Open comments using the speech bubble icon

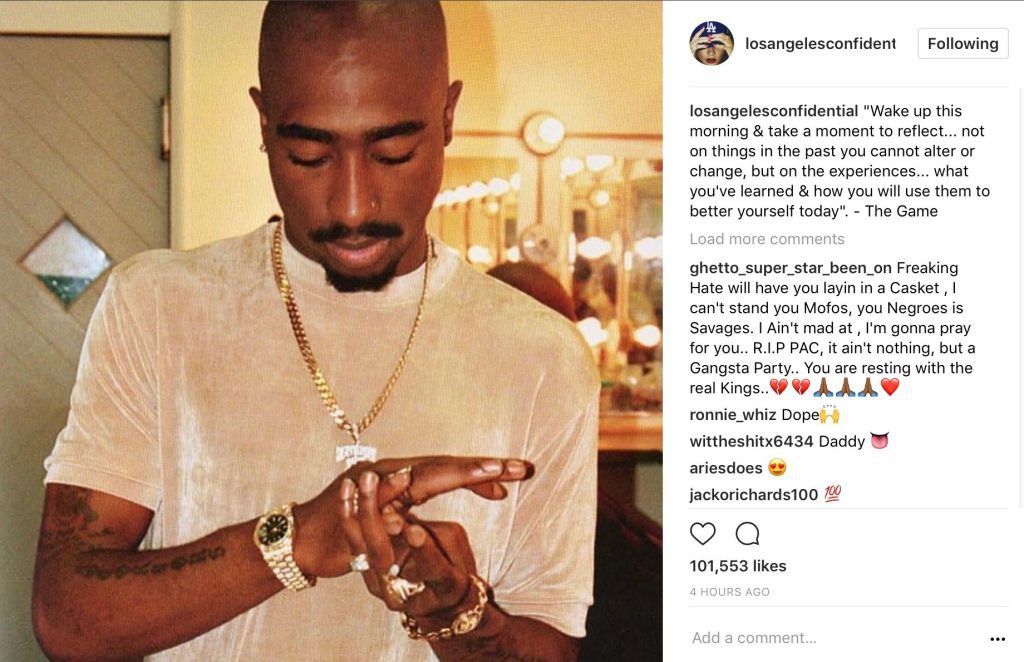coord(747,534)
